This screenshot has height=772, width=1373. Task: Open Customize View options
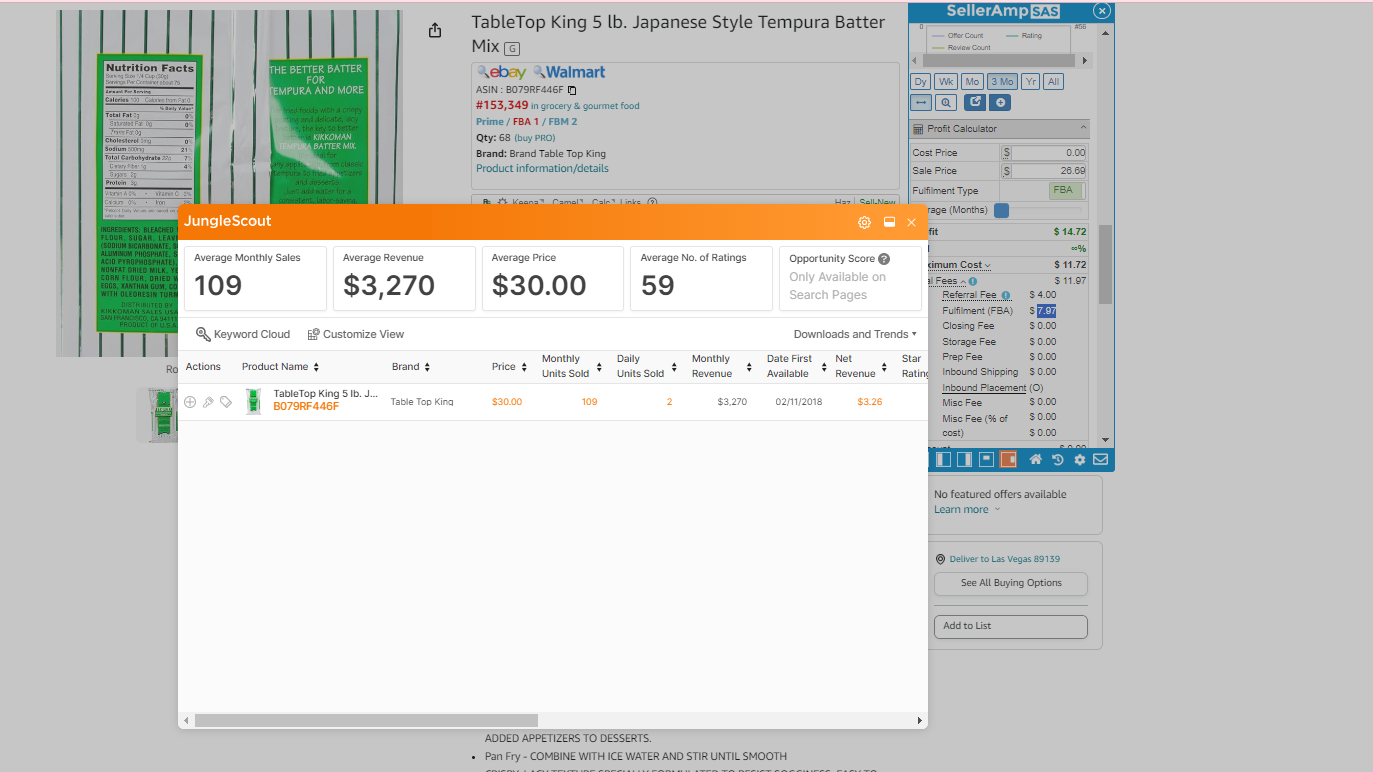pos(356,334)
